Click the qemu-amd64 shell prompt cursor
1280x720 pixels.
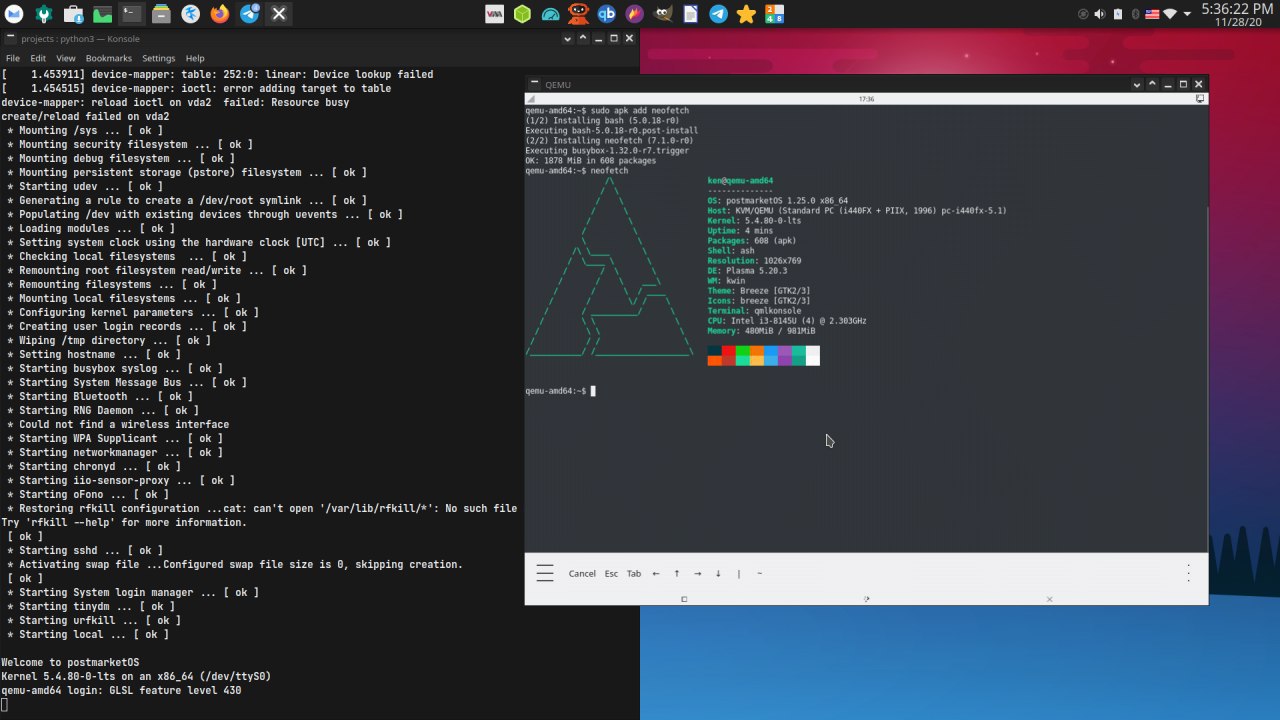click(593, 391)
